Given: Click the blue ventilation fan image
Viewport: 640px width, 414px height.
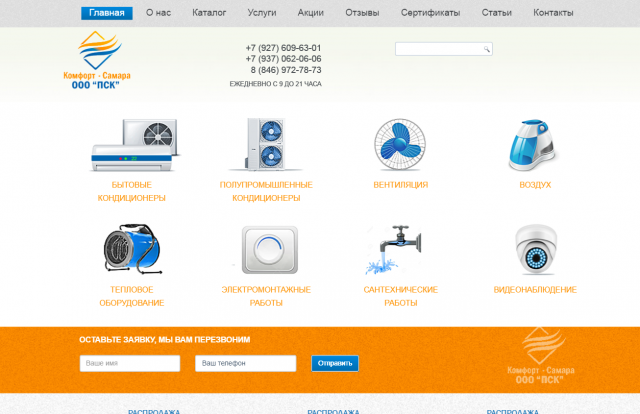Looking at the screenshot, I should click(400, 144).
